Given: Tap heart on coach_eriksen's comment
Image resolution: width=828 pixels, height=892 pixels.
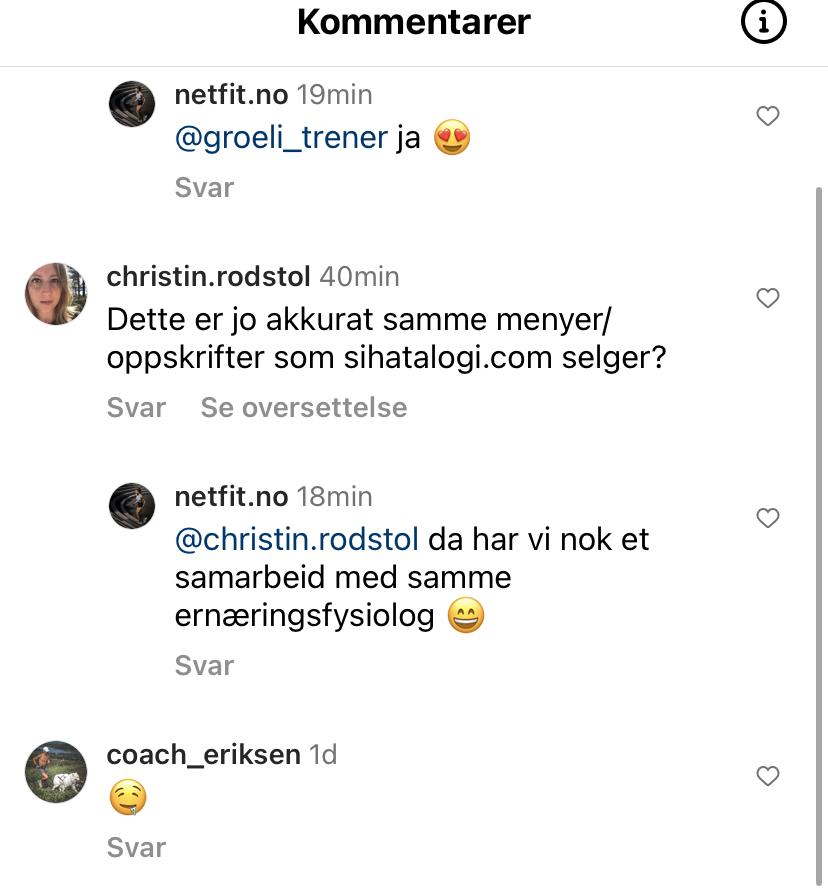Looking at the screenshot, I should [768, 776].
